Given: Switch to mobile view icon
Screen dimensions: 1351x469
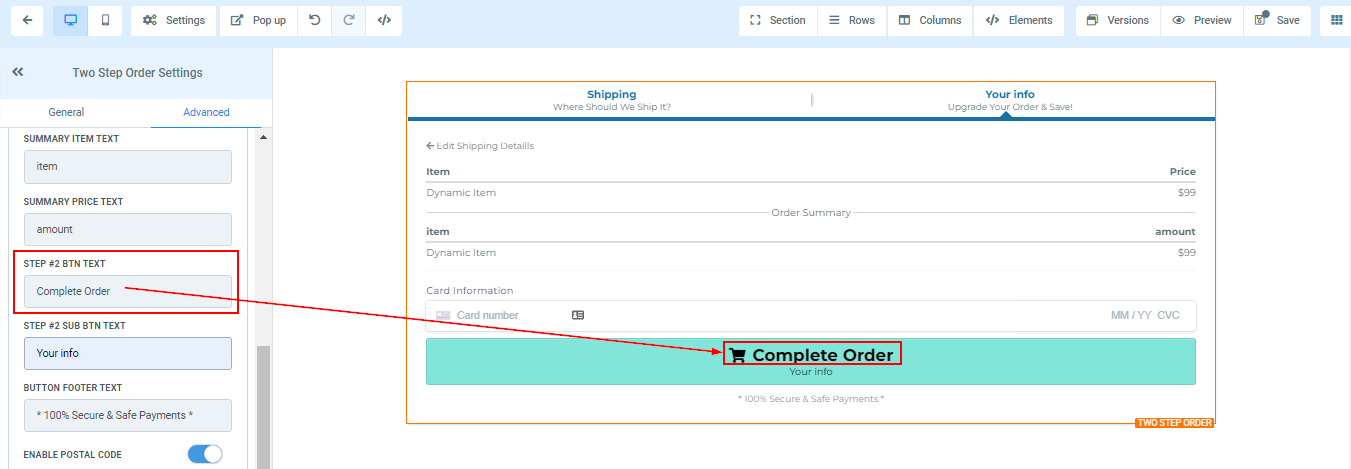Looking at the screenshot, I should [105, 20].
